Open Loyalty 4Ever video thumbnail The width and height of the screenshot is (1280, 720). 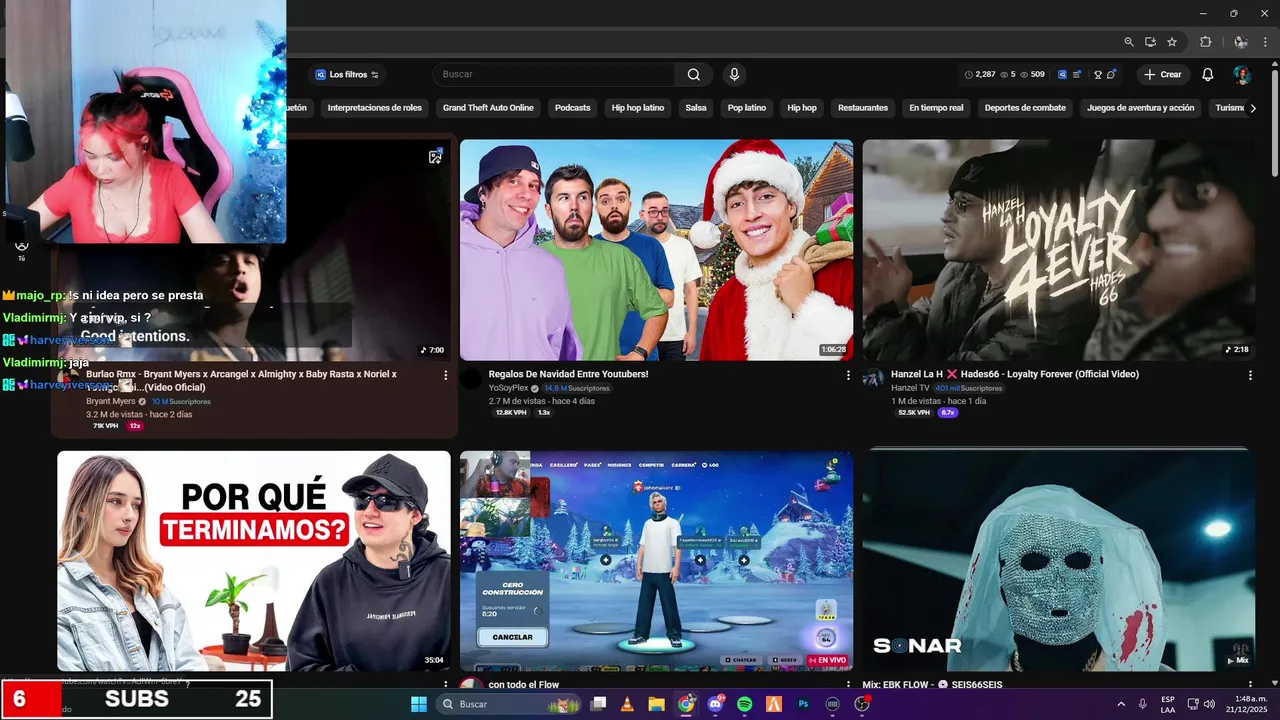1059,250
